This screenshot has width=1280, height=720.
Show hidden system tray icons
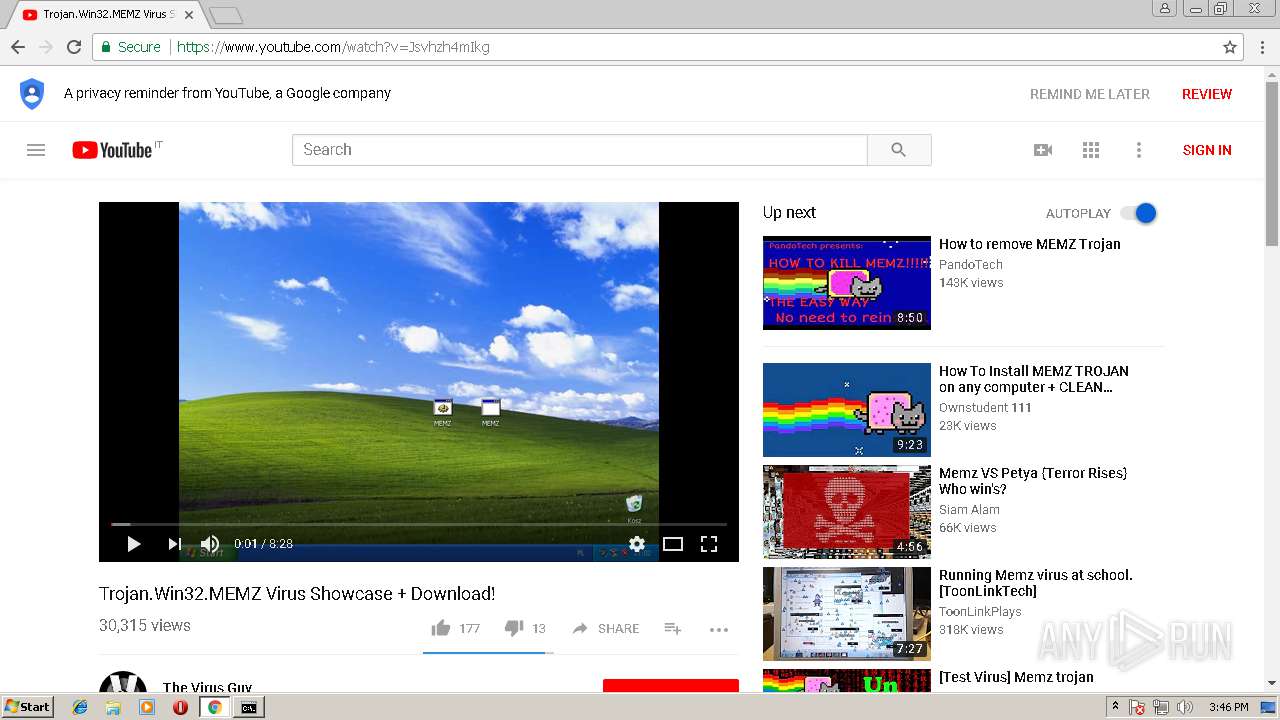[1116, 707]
